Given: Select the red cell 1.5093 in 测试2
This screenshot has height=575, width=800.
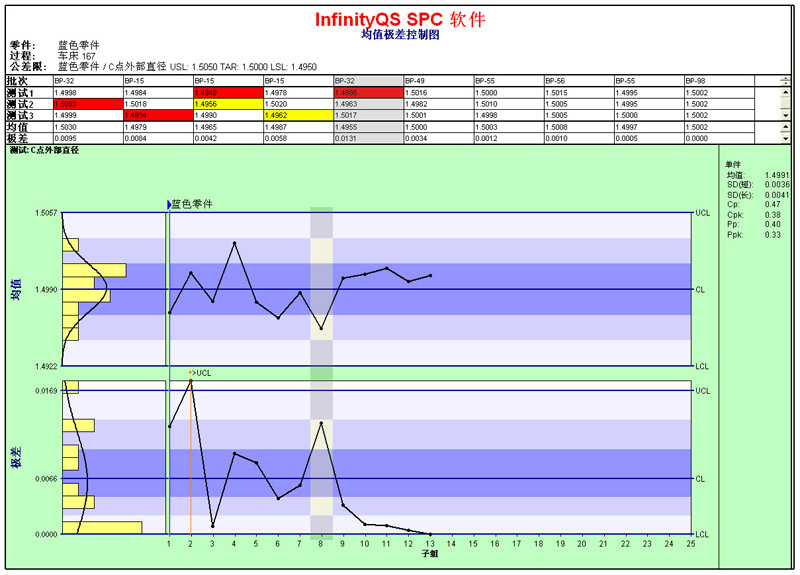Looking at the screenshot, I should (x=88, y=104).
